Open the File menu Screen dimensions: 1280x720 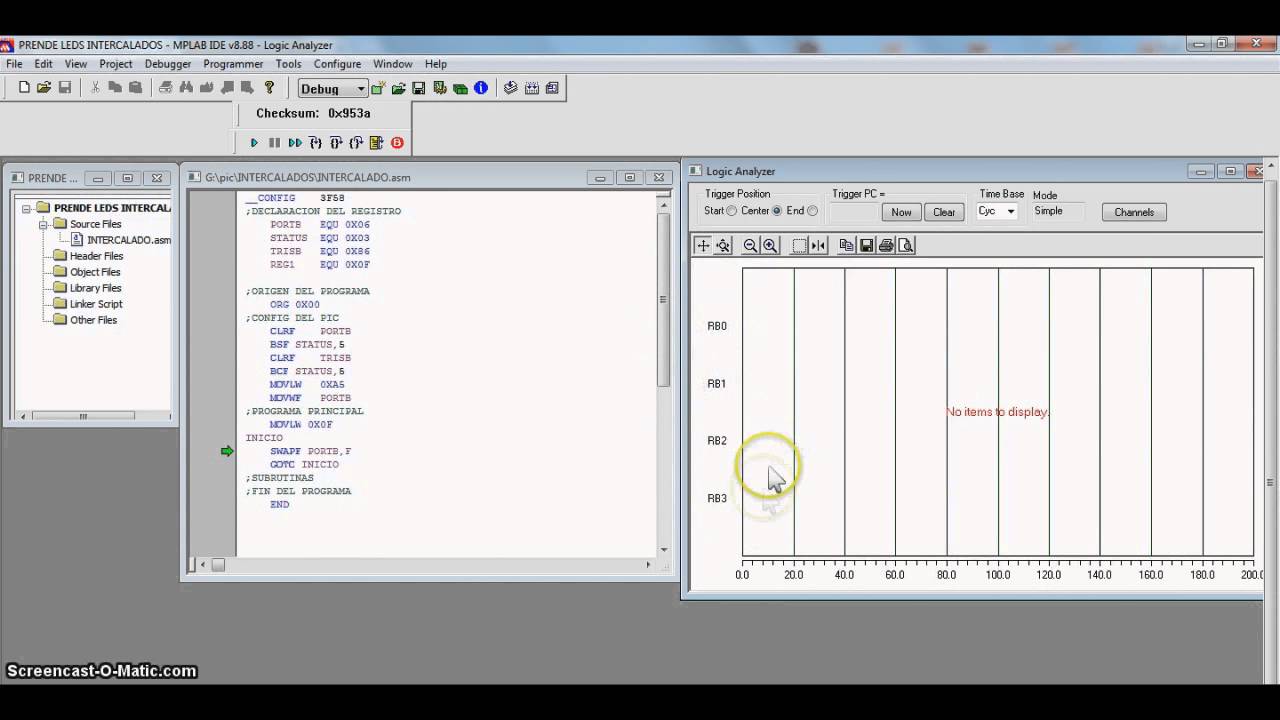(14, 64)
